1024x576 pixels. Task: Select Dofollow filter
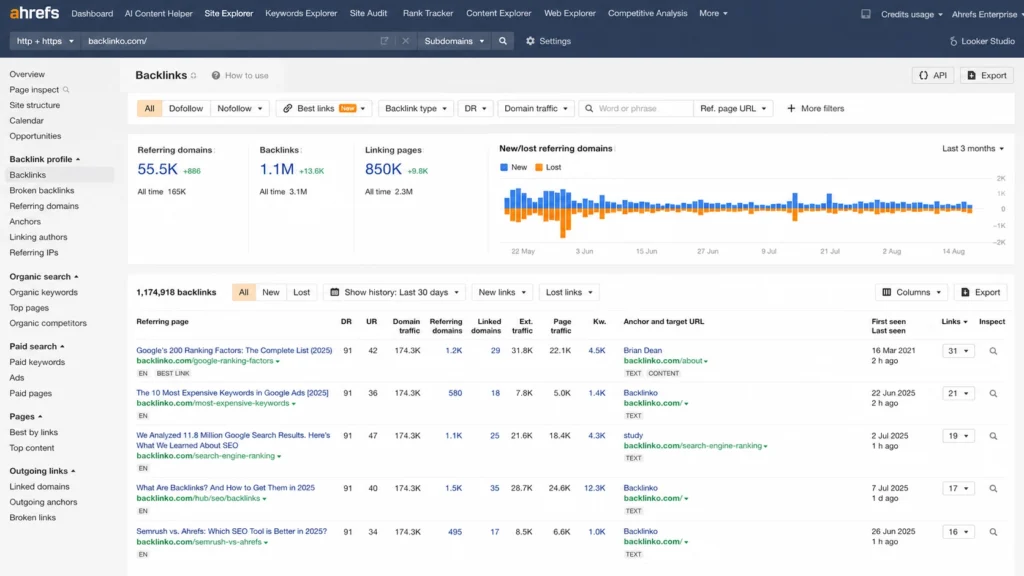tap(185, 108)
